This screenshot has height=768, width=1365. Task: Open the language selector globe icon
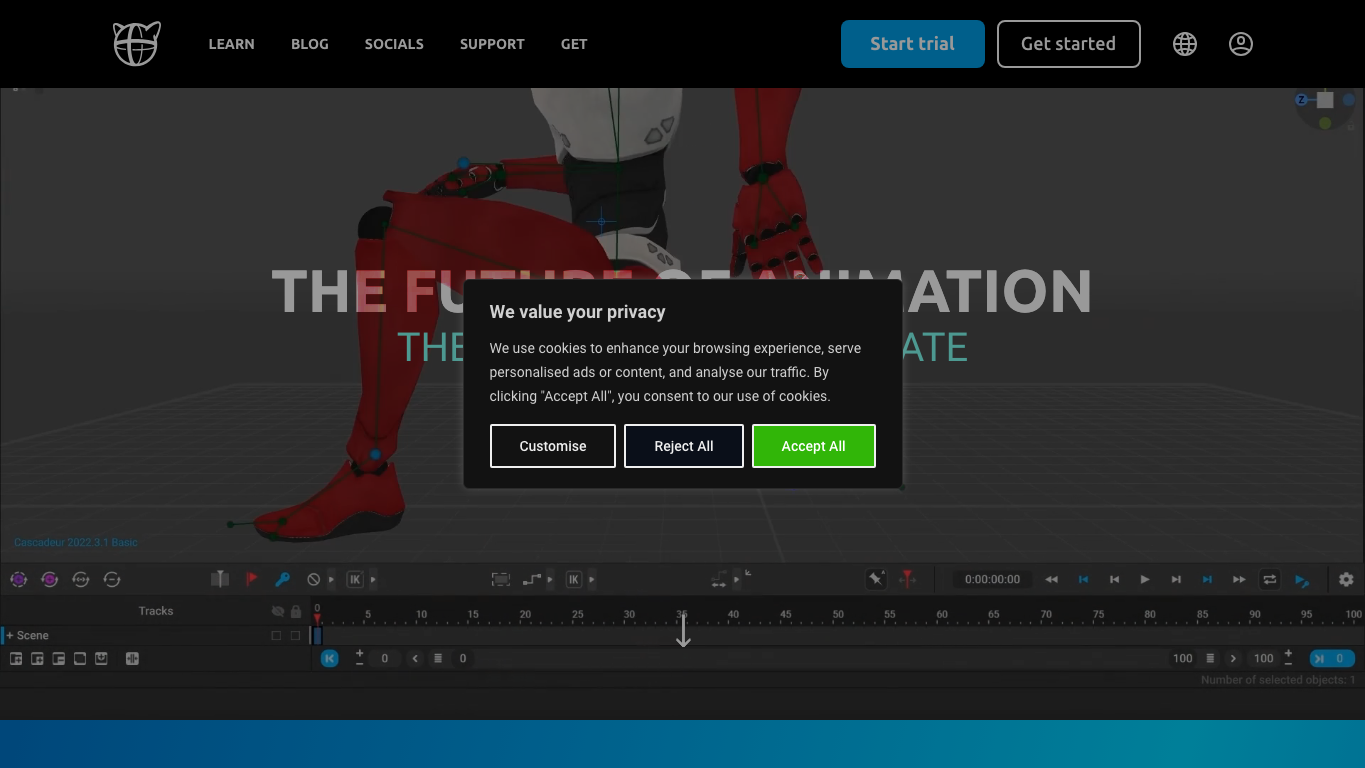pyautogui.click(x=1185, y=44)
